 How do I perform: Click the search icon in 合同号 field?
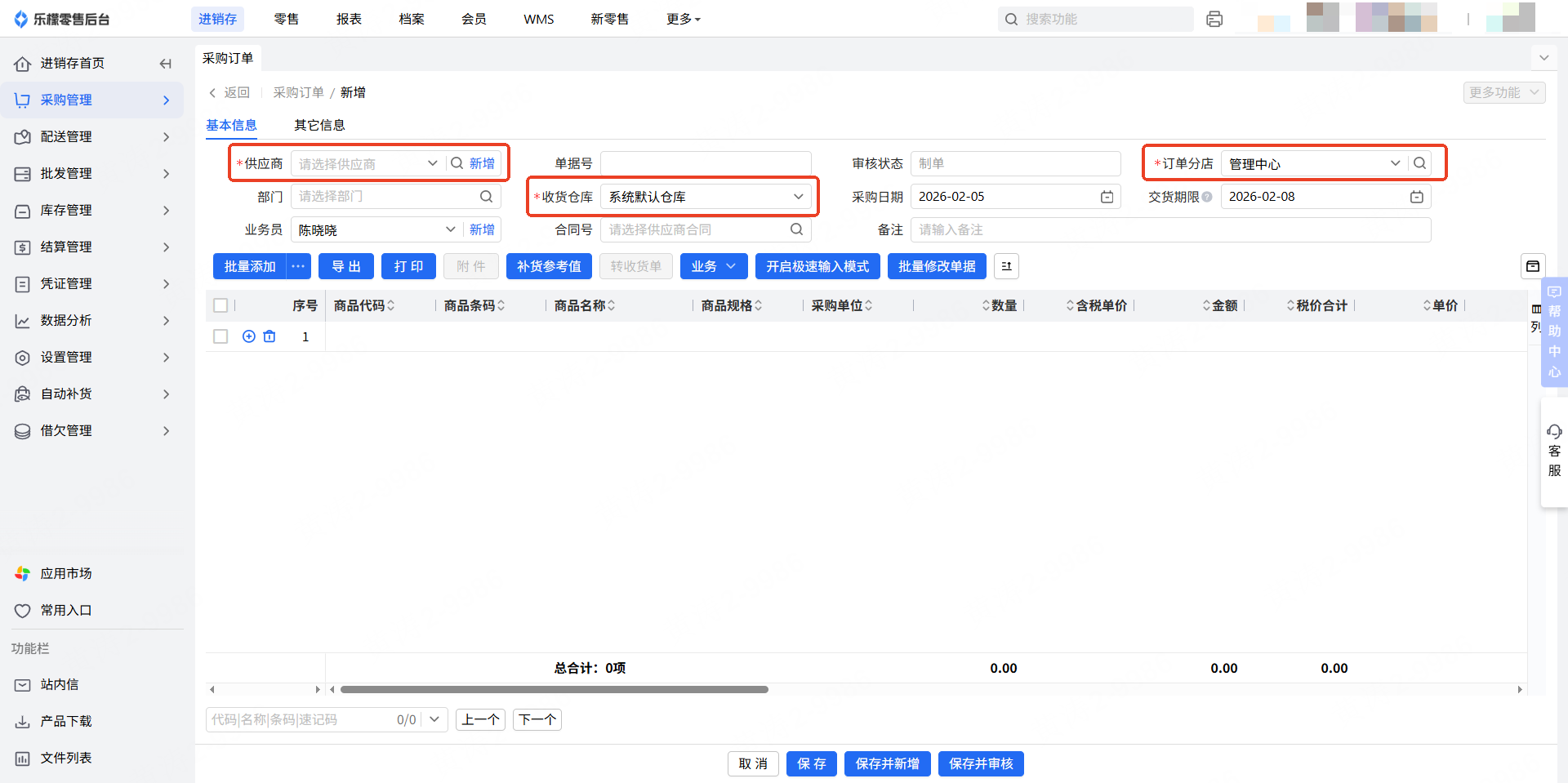coord(796,229)
